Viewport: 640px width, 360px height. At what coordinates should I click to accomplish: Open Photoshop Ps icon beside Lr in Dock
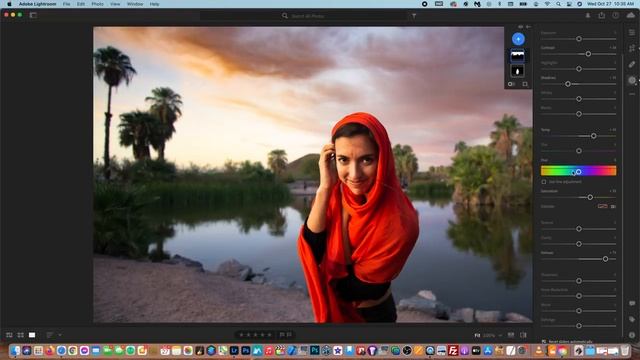coord(246,350)
